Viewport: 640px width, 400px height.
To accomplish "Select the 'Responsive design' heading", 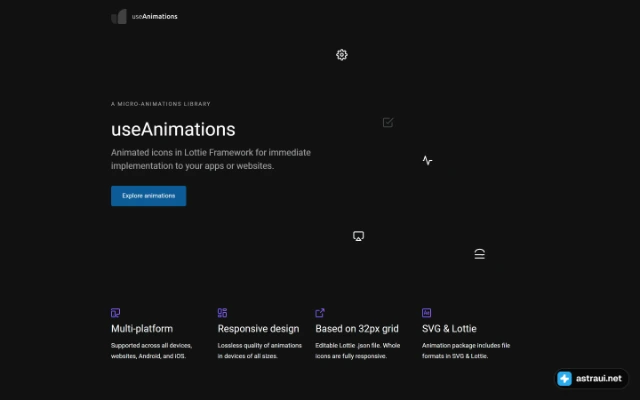I will [258, 329].
